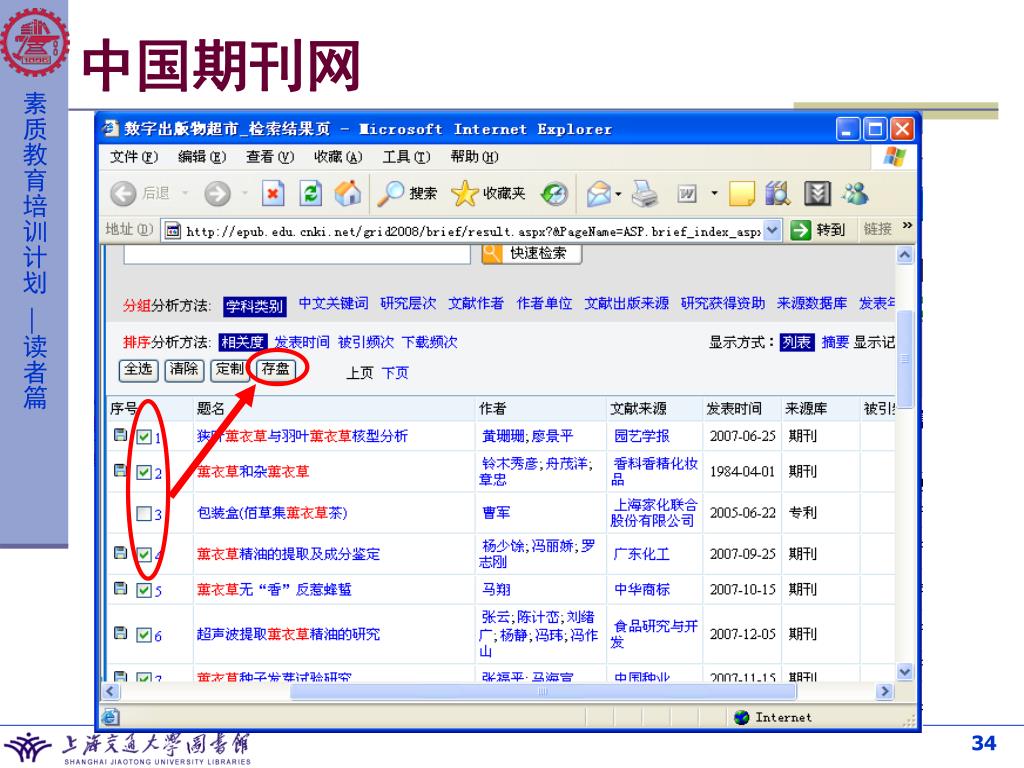
Task: Open the Back button history dropdown arrow
Action: (185, 193)
